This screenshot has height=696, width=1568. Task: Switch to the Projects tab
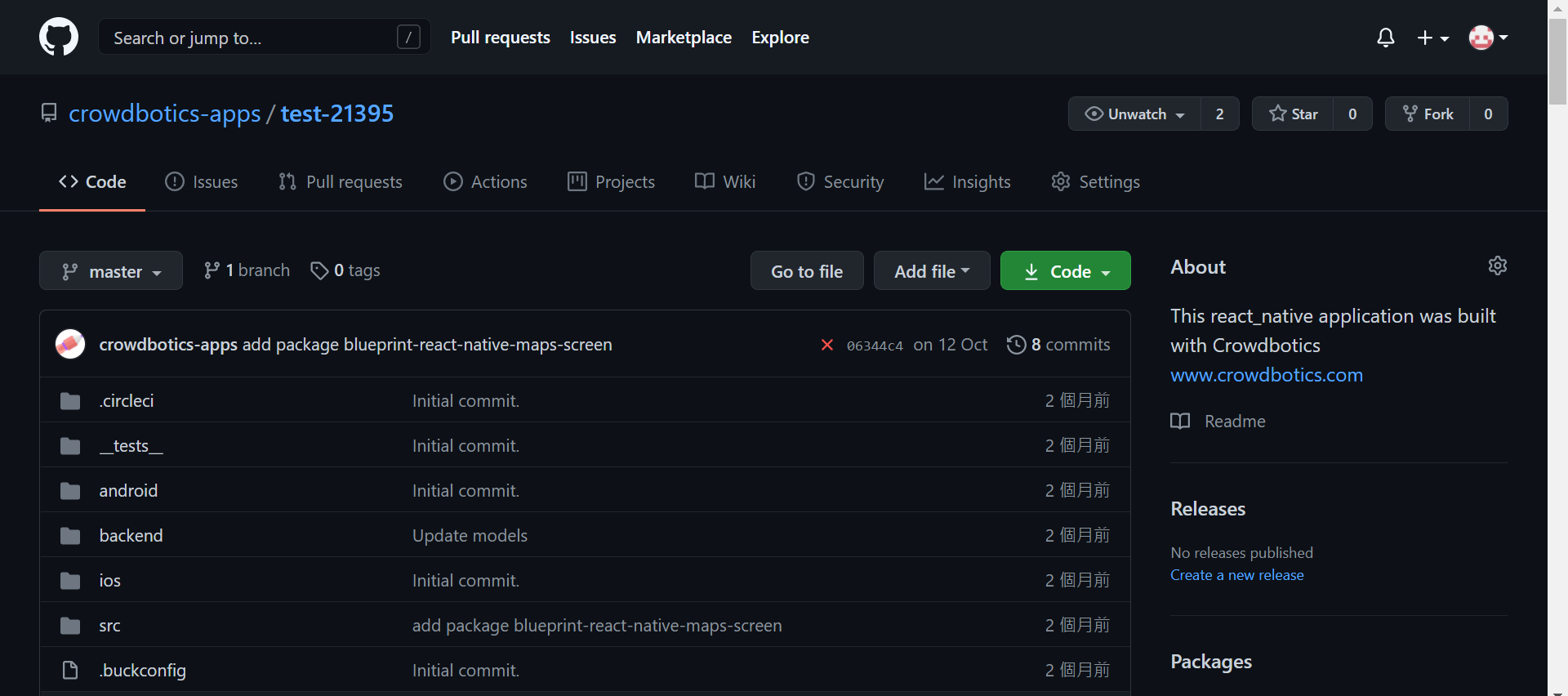coord(611,181)
